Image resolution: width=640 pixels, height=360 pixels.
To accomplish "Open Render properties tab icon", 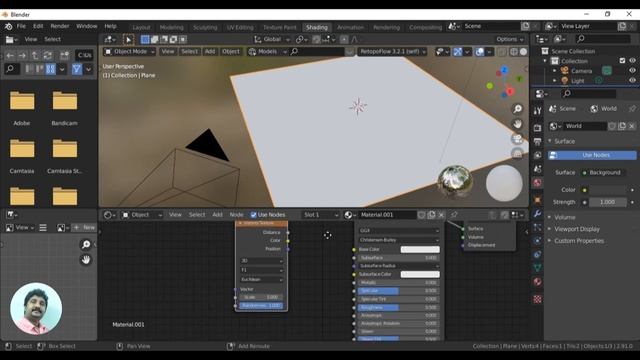I will pos(538,128).
